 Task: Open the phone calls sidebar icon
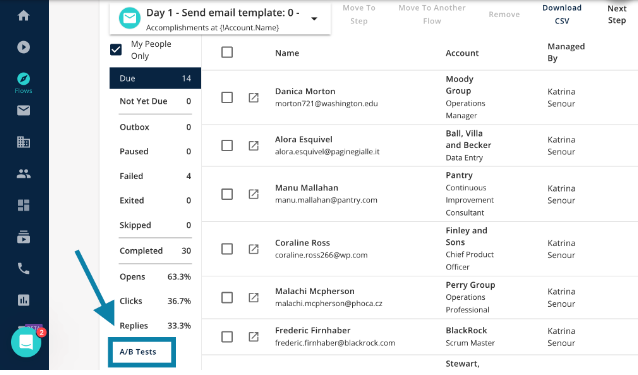pos(24,268)
